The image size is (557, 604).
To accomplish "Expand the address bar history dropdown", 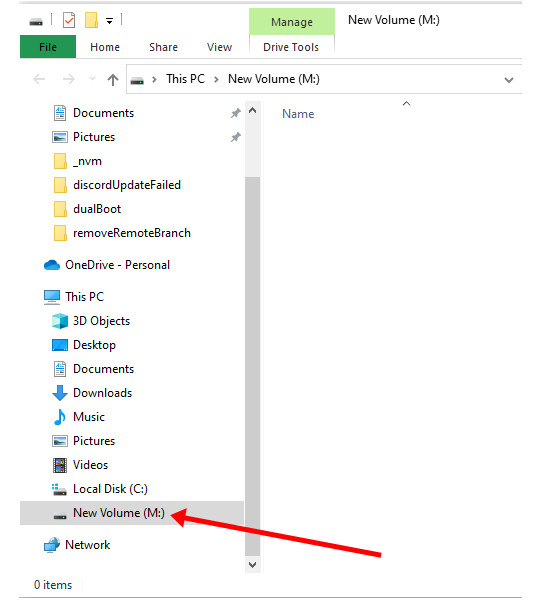I will click(x=509, y=80).
